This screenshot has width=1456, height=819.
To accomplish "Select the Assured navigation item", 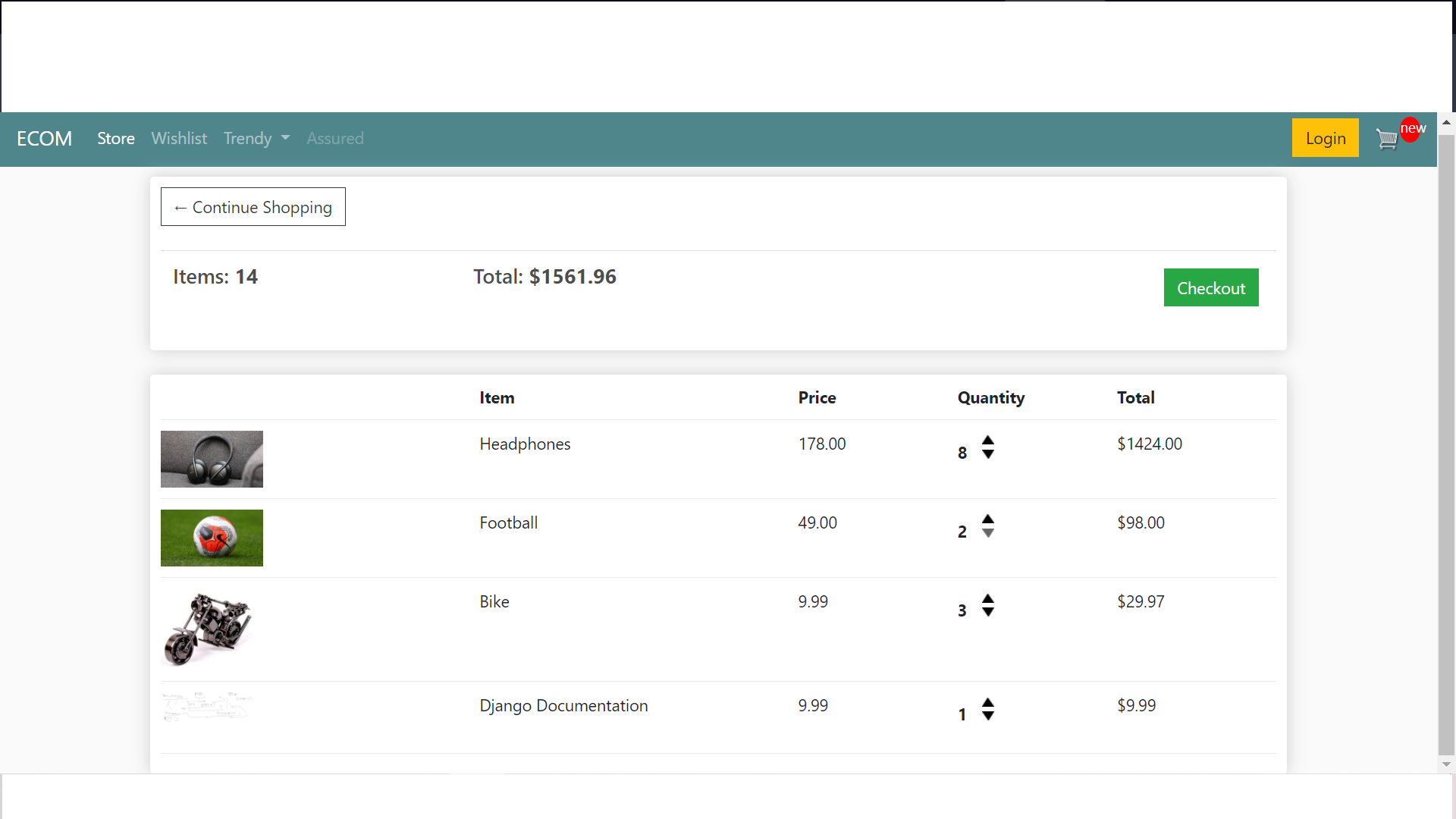I will [x=335, y=138].
